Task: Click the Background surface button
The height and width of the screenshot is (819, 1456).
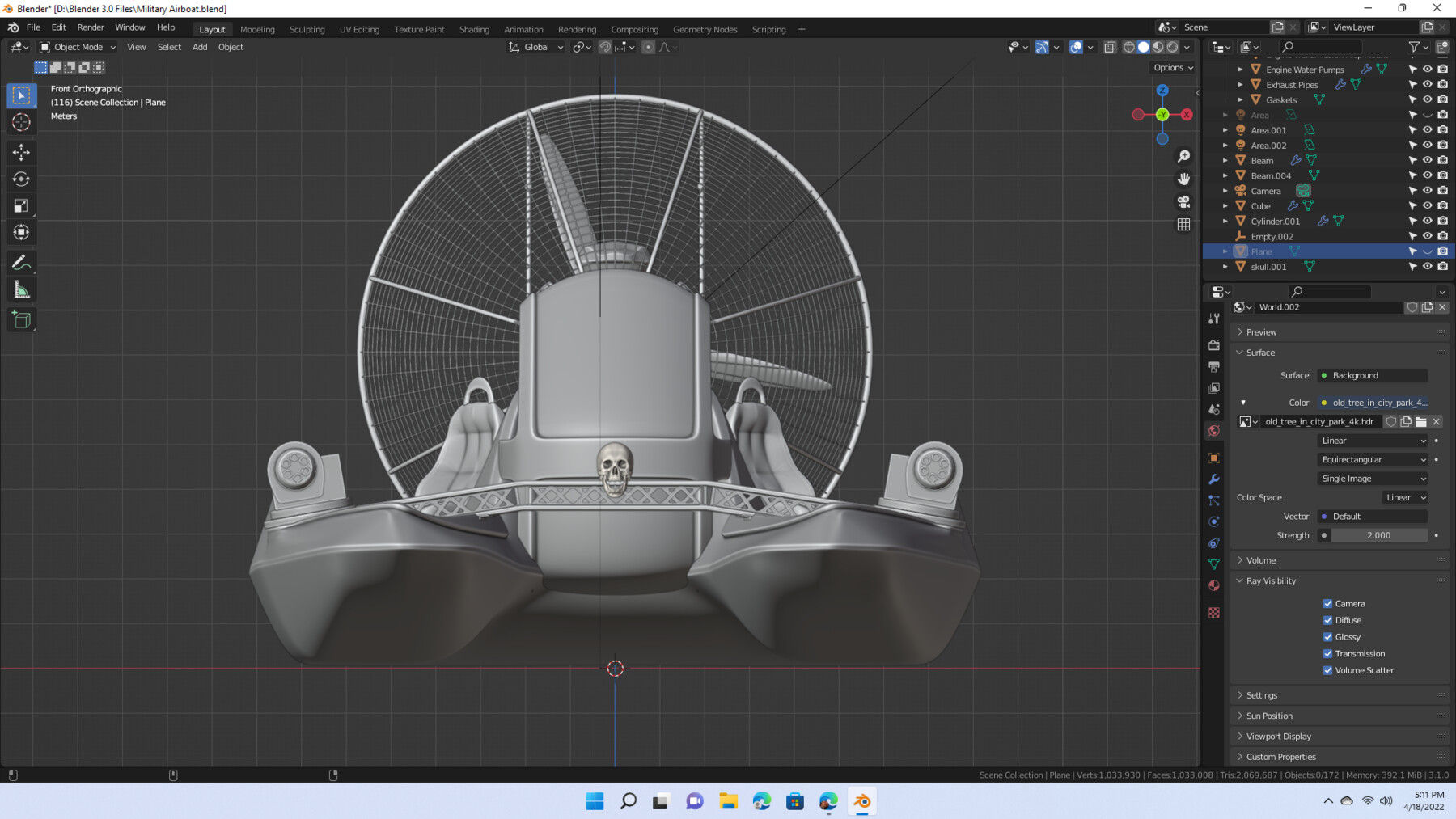Action: pyautogui.click(x=1372, y=375)
